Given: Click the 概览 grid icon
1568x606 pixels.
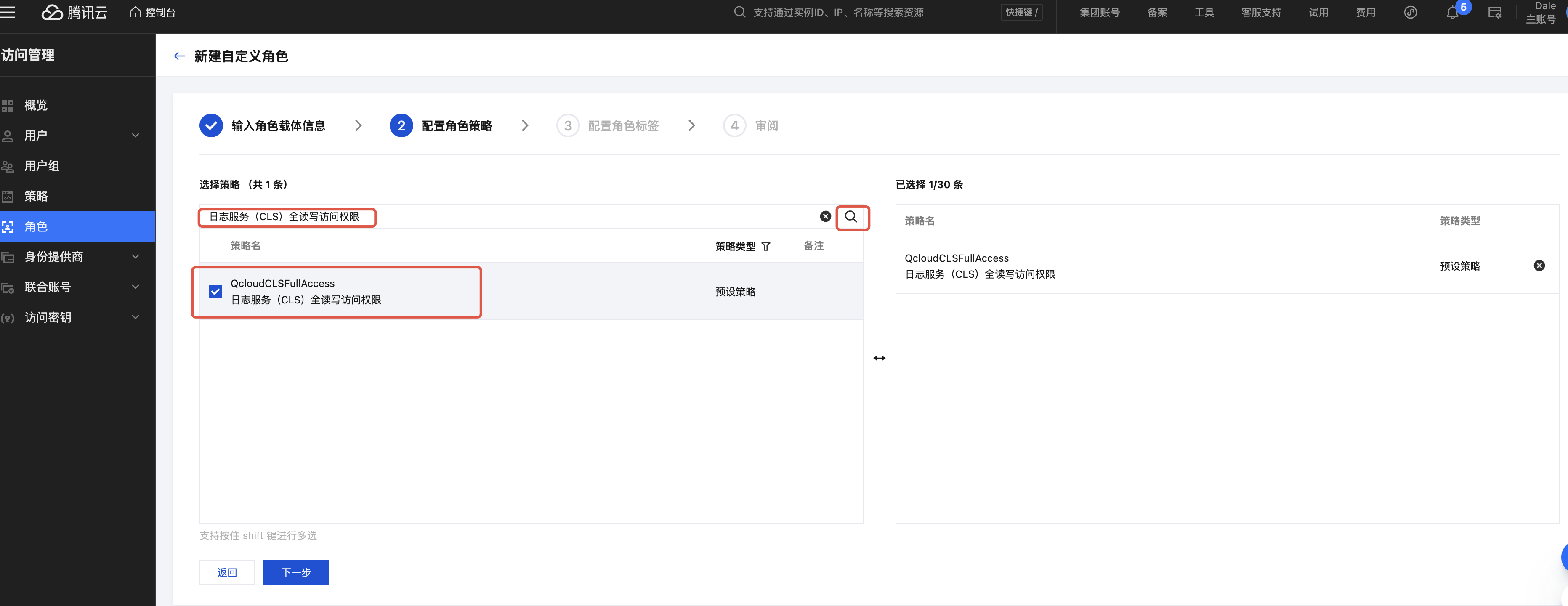Looking at the screenshot, I should (7, 106).
